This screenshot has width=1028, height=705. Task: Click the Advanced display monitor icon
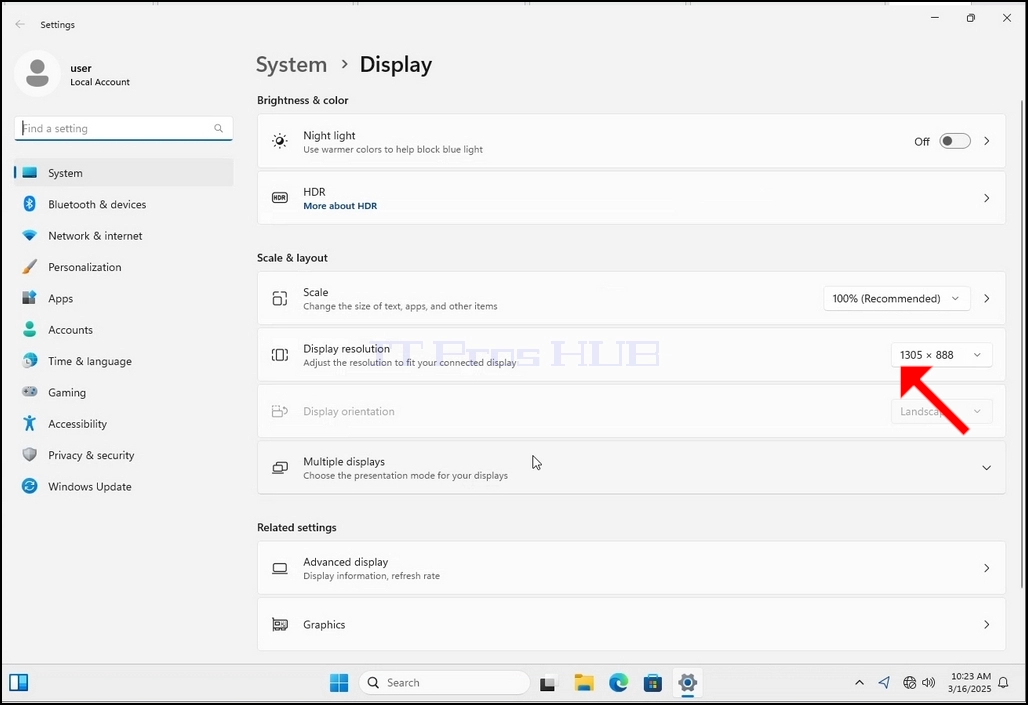tap(280, 568)
